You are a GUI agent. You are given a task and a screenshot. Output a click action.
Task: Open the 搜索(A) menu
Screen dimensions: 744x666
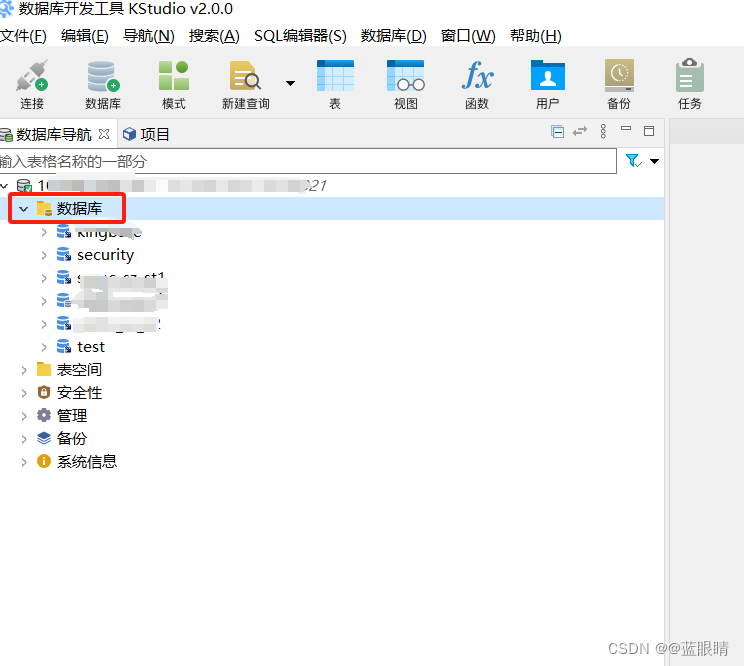tap(214, 36)
